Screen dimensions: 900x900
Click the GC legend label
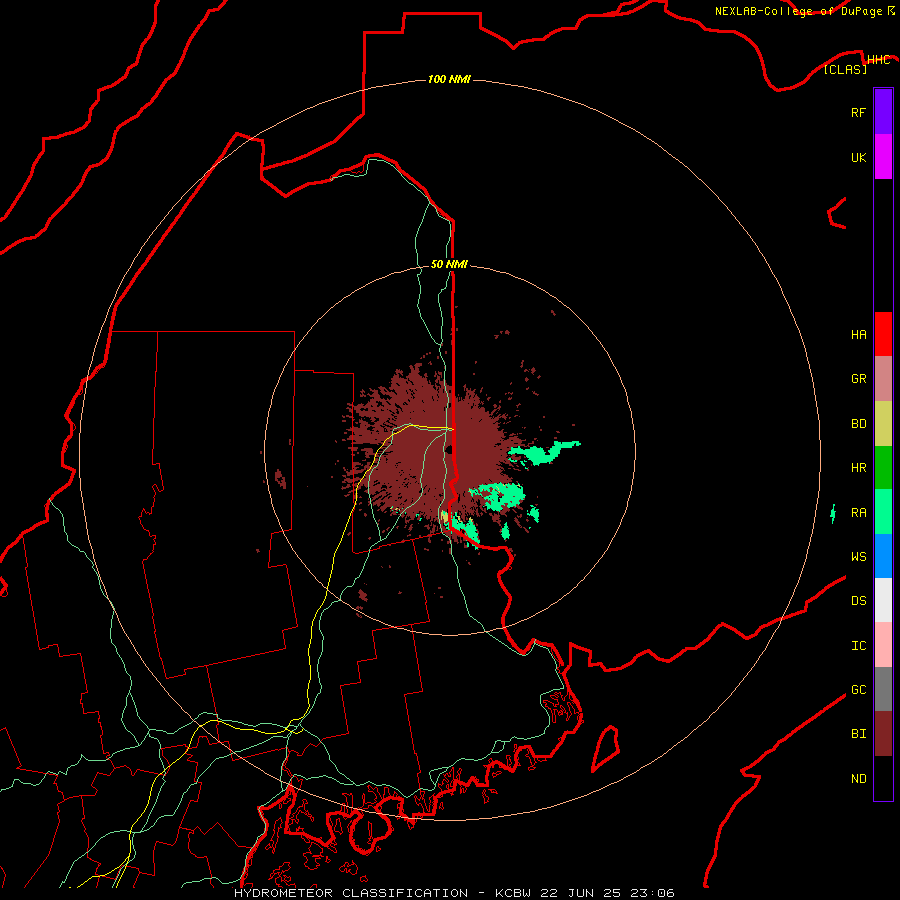tap(858, 689)
